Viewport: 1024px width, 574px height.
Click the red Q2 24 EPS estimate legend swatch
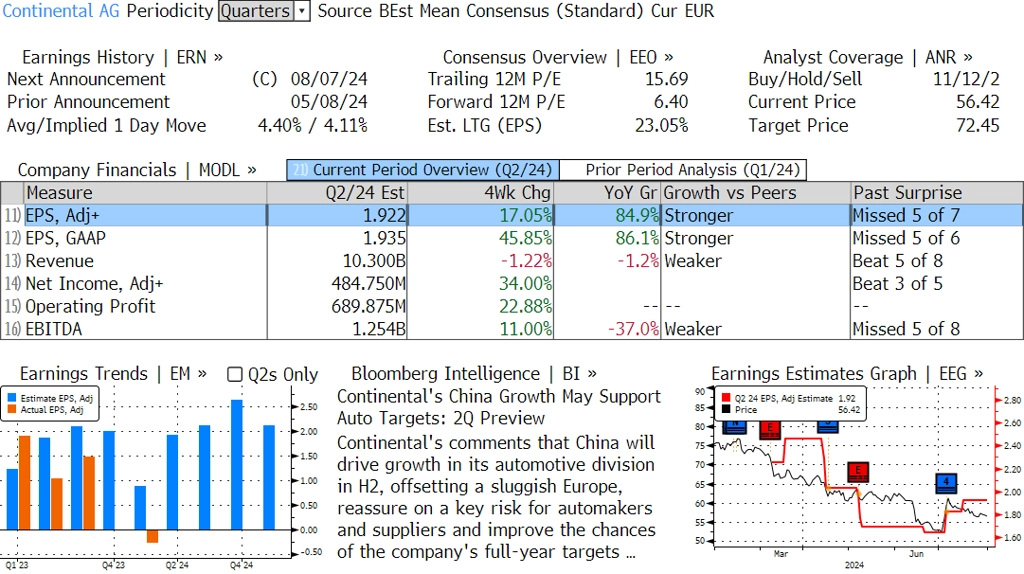726,398
